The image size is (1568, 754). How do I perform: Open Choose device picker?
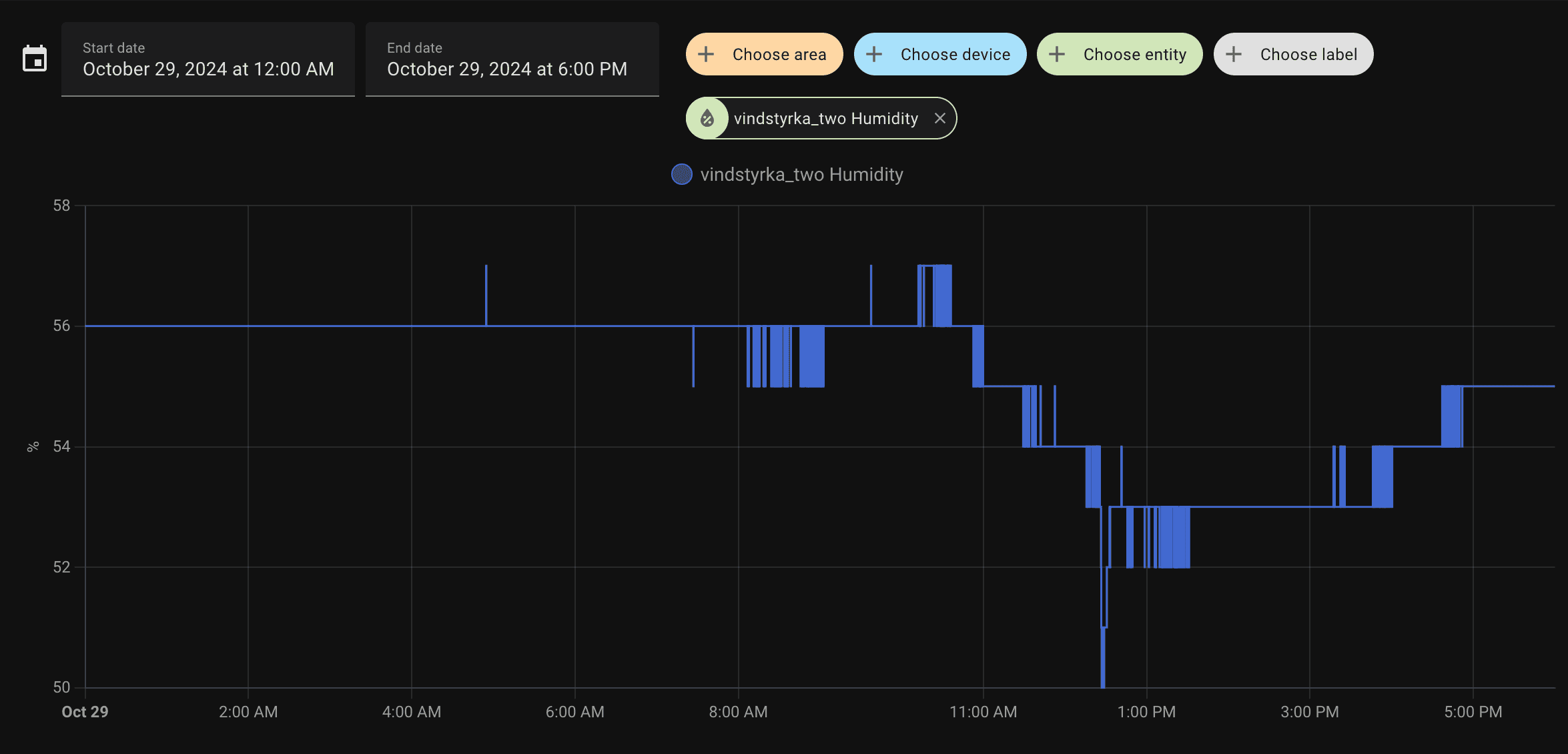955,55
